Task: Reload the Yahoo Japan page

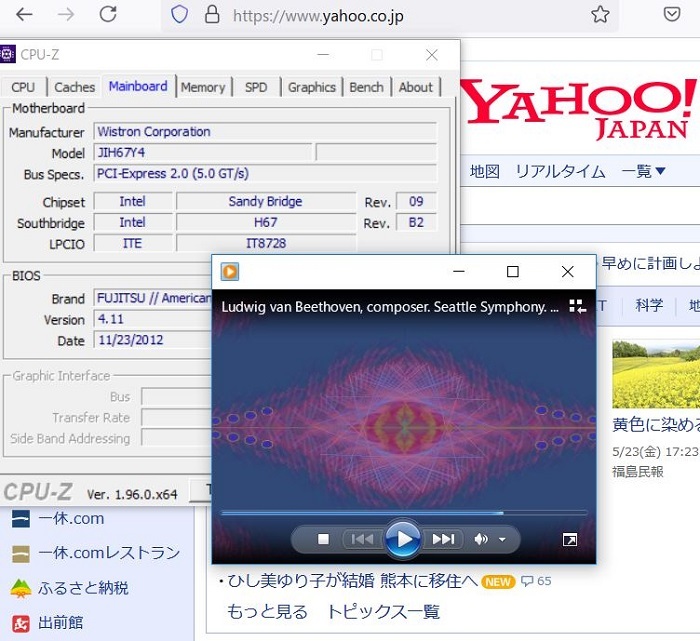Action: [108, 14]
